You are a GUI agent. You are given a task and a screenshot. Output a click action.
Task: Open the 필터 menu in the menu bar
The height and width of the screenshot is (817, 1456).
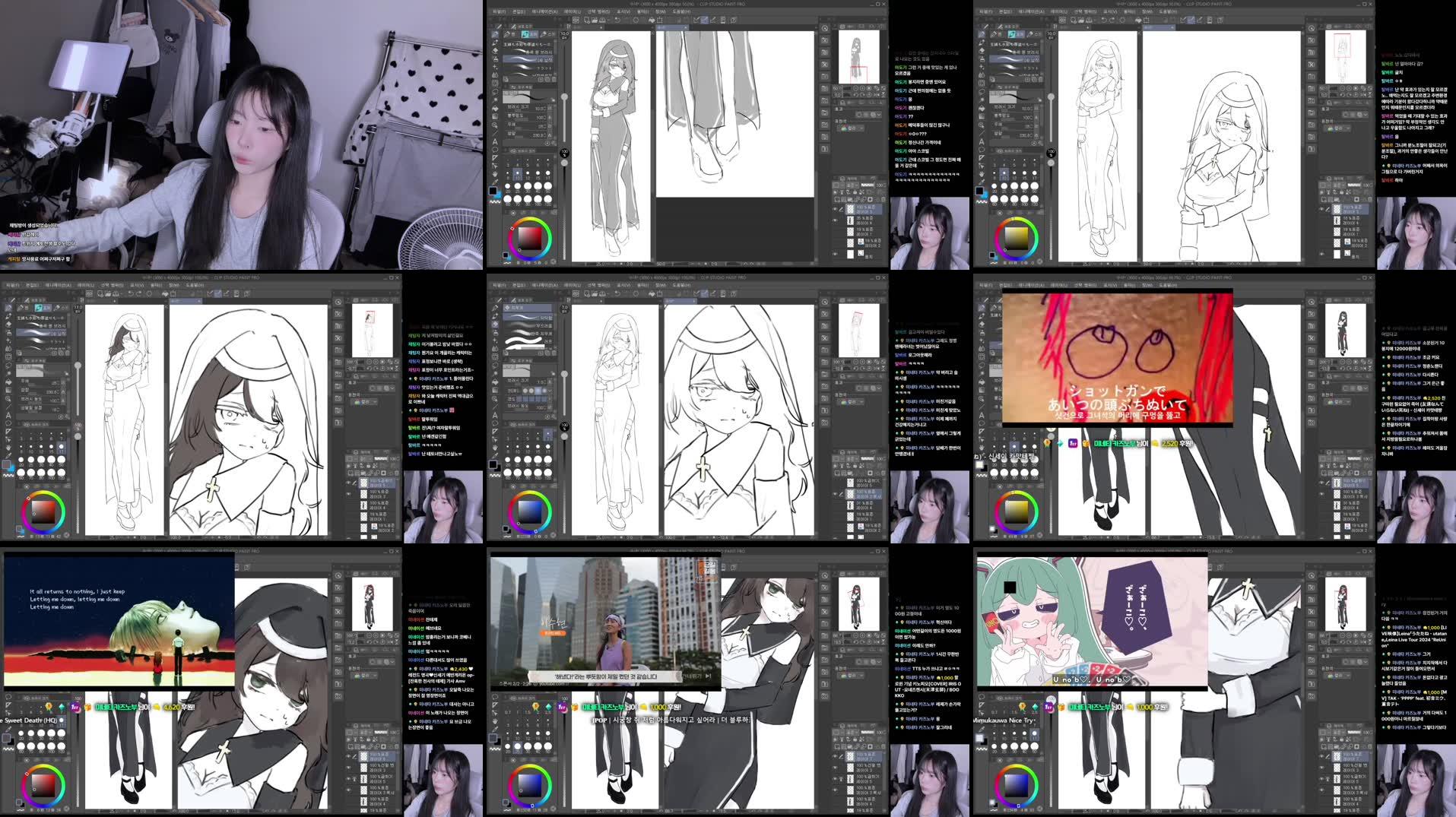point(644,11)
